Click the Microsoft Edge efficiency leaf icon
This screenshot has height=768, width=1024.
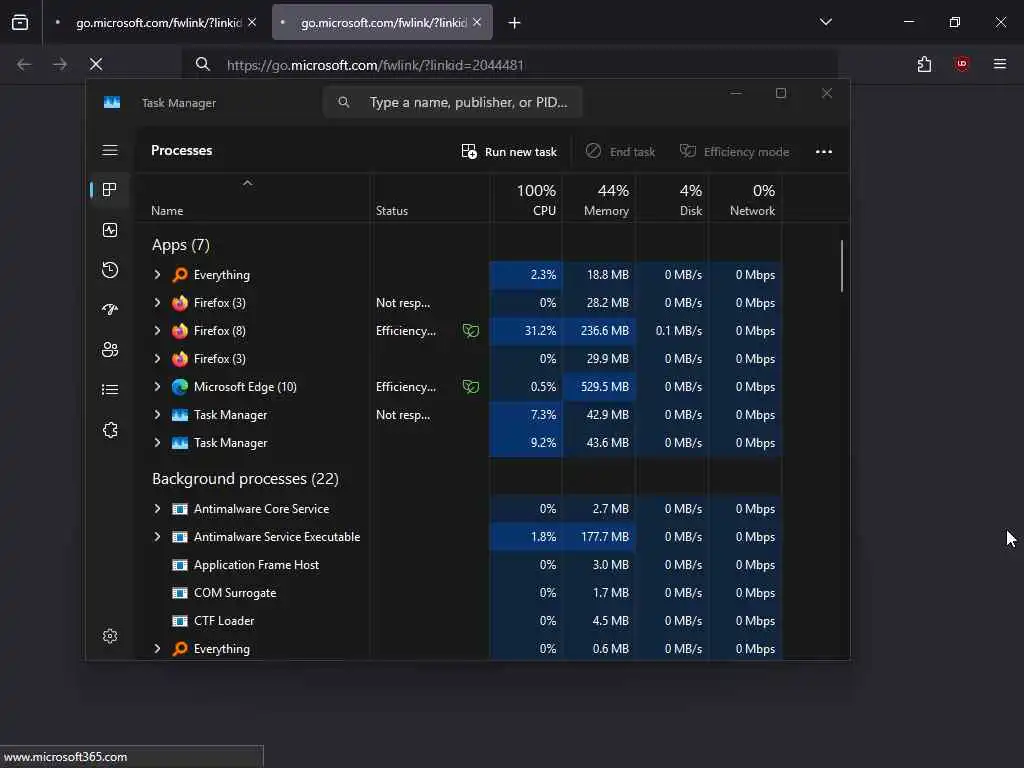pos(470,387)
